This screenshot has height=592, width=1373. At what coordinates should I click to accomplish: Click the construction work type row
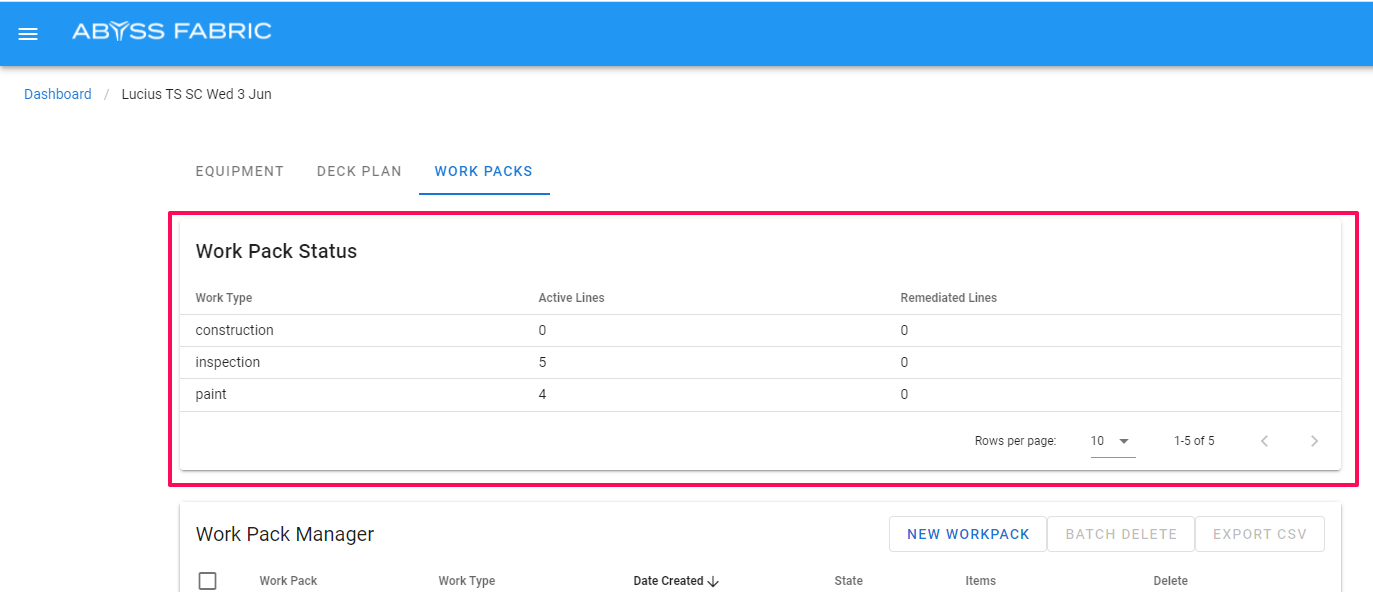[x=234, y=330]
